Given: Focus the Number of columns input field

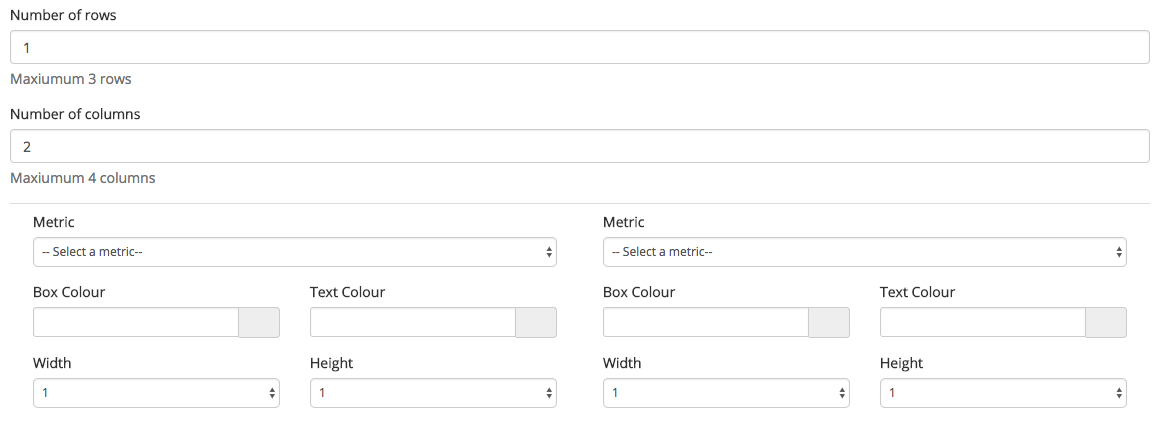Looking at the screenshot, I should (x=579, y=146).
